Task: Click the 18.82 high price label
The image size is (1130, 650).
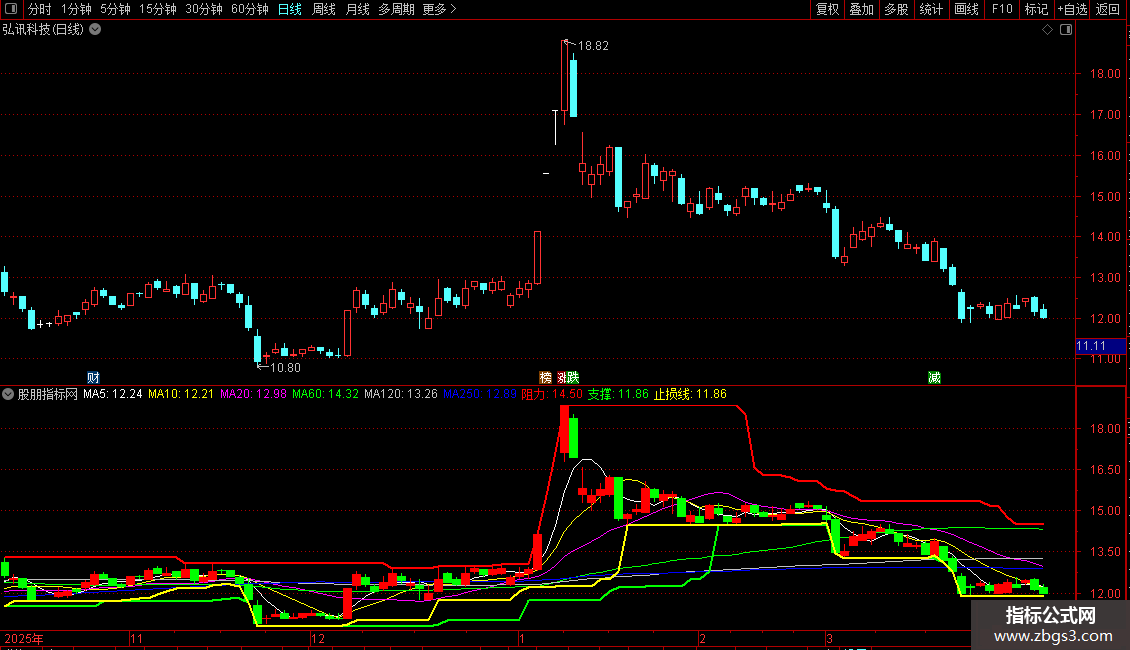Action: 593,45
